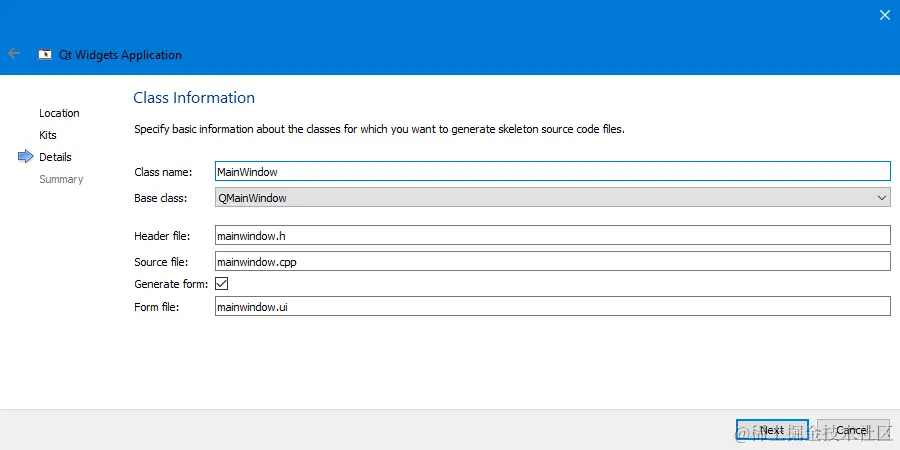The width and height of the screenshot is (900, 450).
Task: Focus the Source file input field
Action: 553,262
